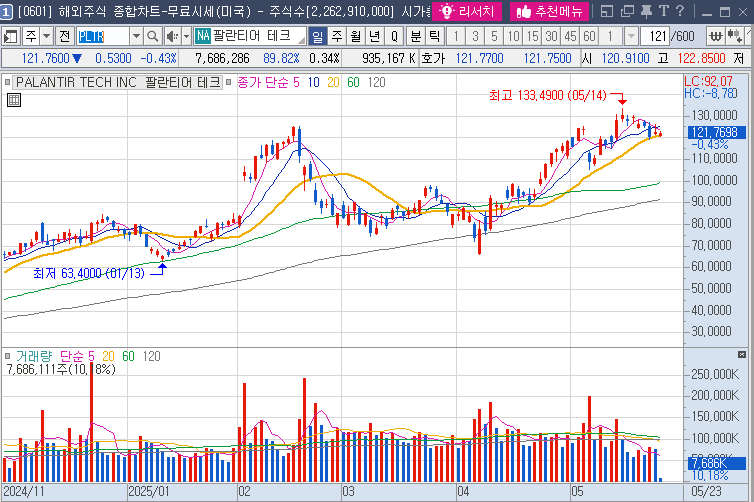
Task: Choose the 5 interval button in toolbar
Action: (494, 36)
